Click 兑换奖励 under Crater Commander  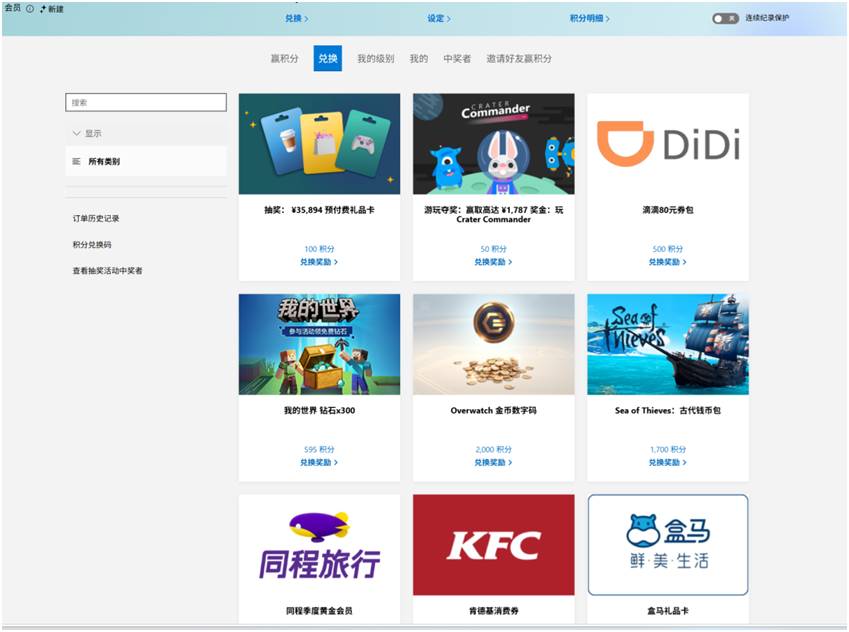493,262
